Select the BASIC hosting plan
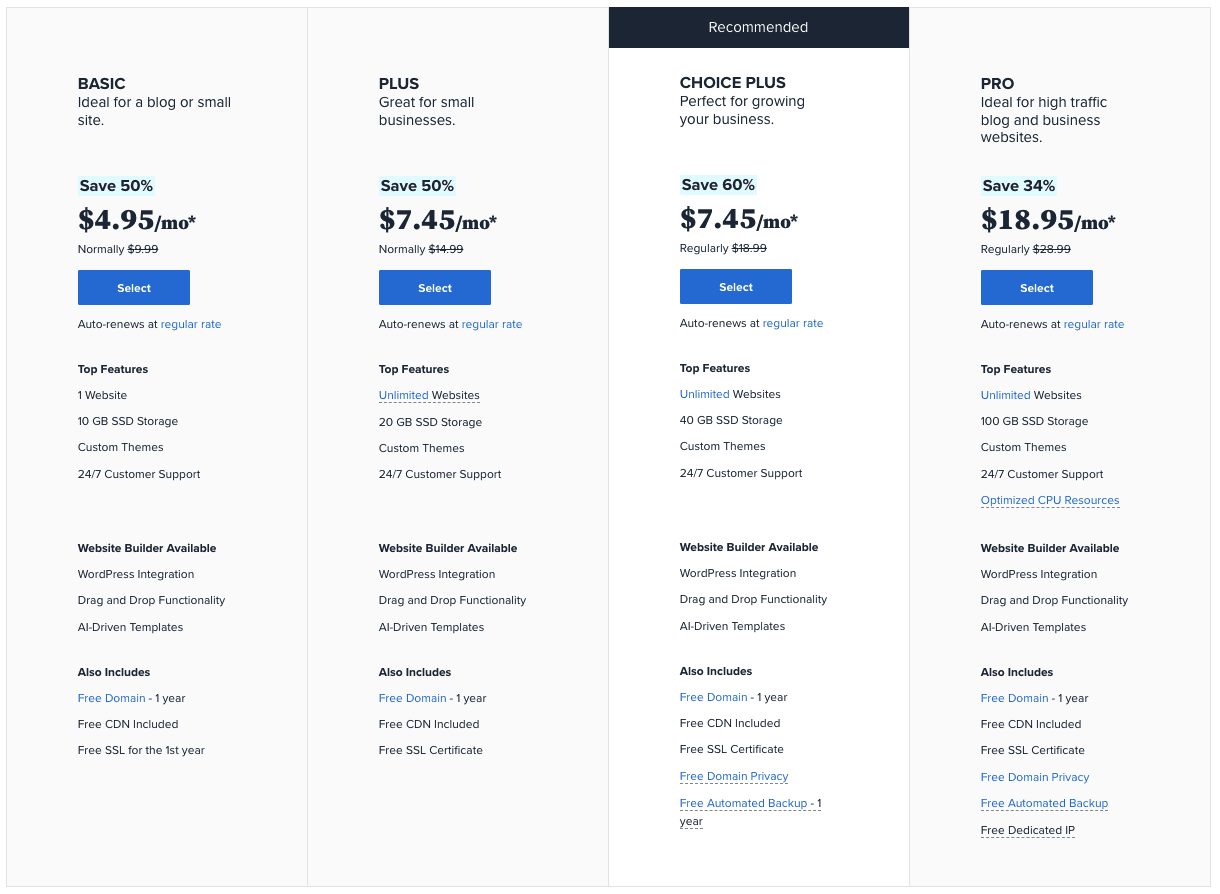This screenshot has height=894, width=1220. pyautogui.click(x=134, y=288)
